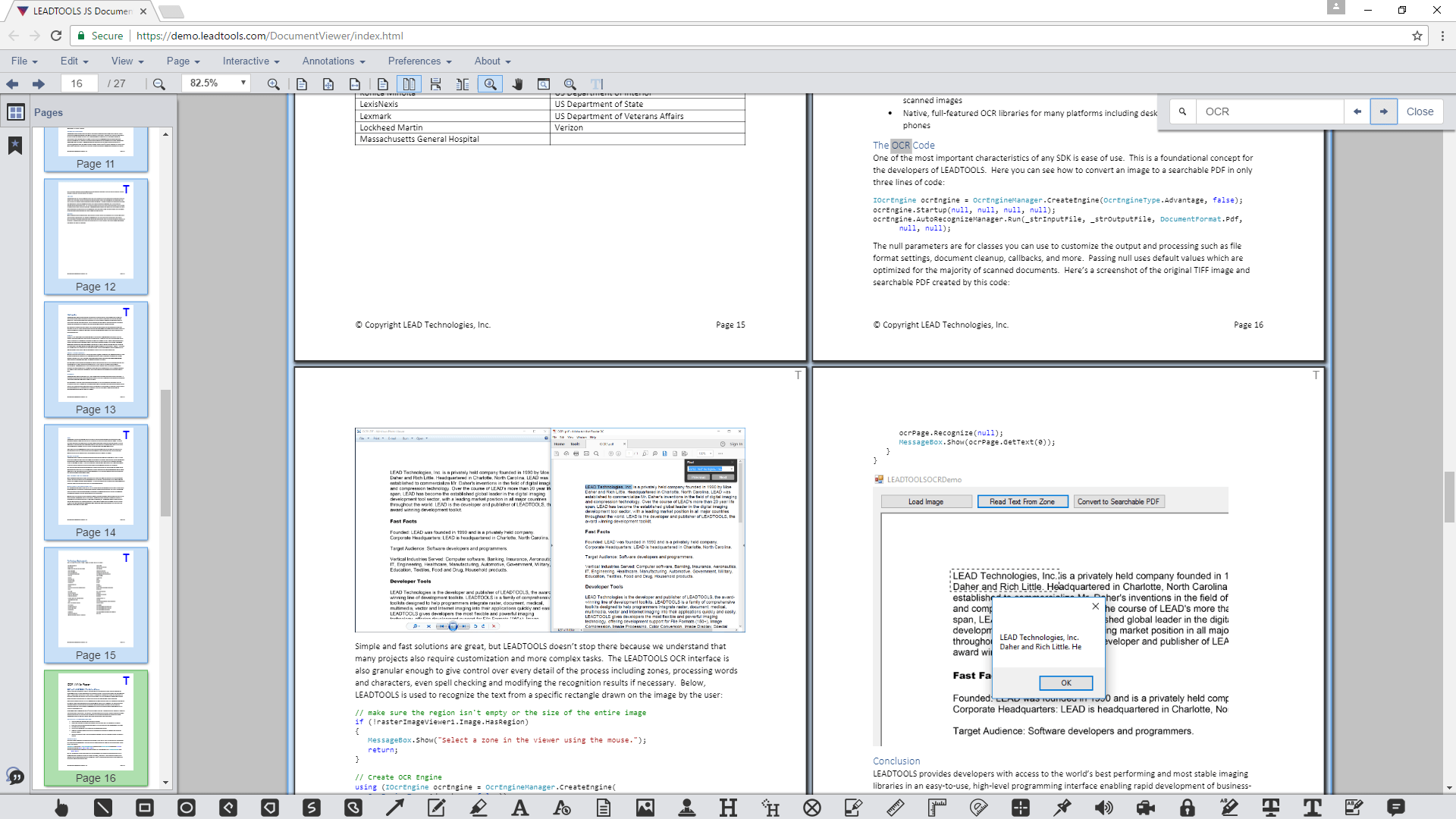Expand the Preferences menu

pos(419,61)
